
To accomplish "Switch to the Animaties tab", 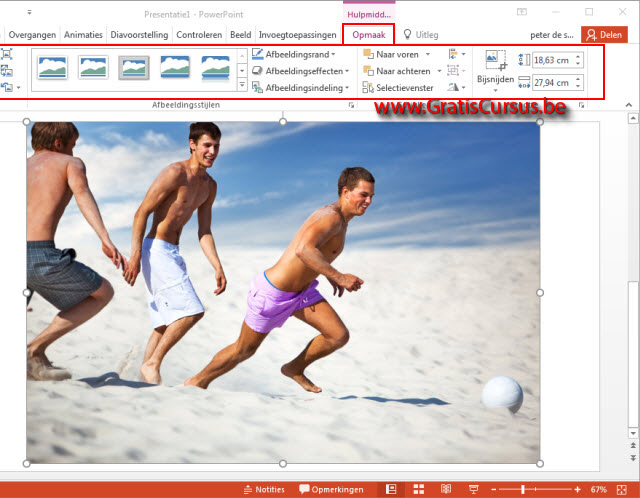I will pyautogui.click(x=83, y=35).
